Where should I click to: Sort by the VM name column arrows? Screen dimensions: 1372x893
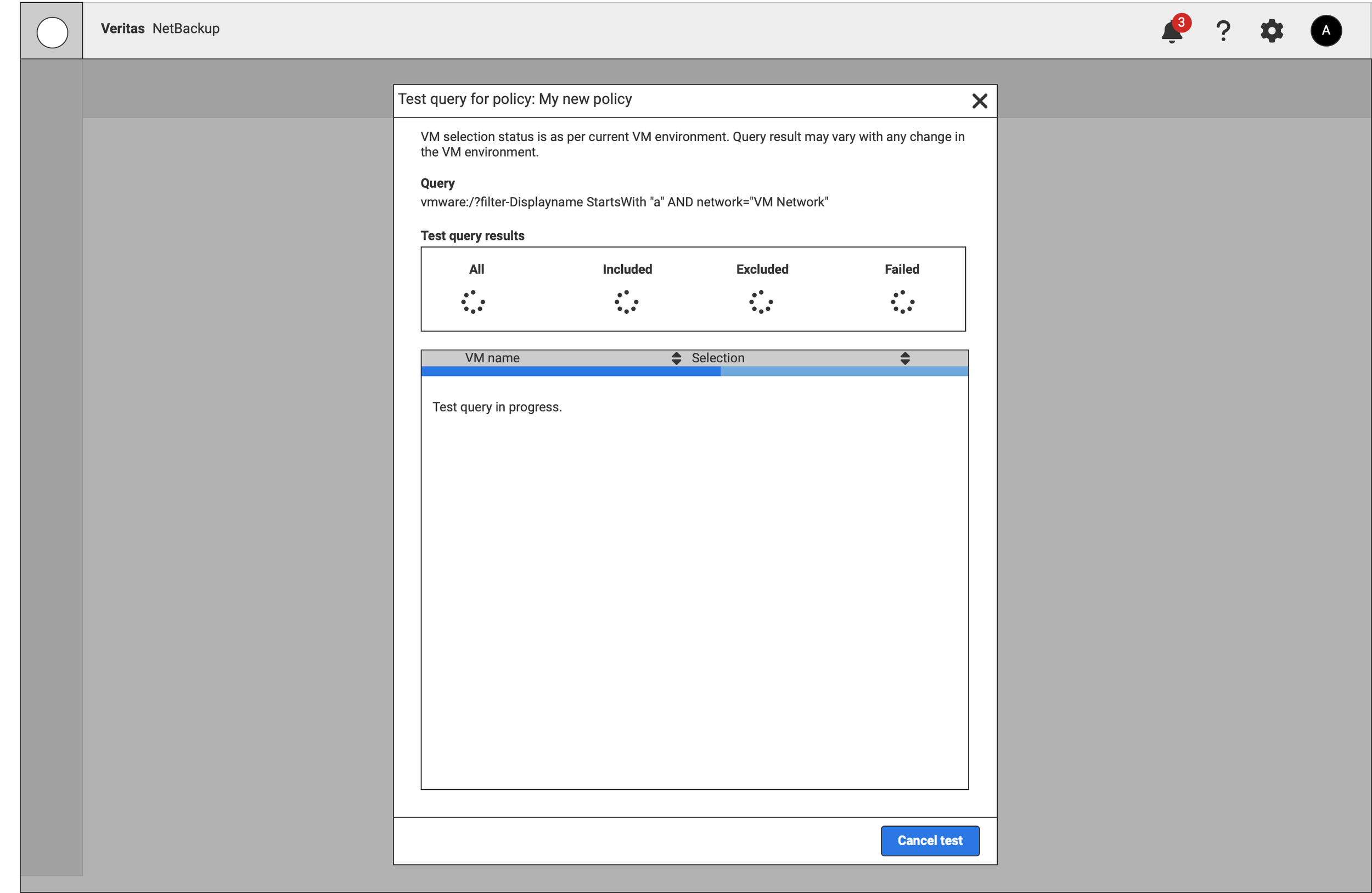pos(676,358)
